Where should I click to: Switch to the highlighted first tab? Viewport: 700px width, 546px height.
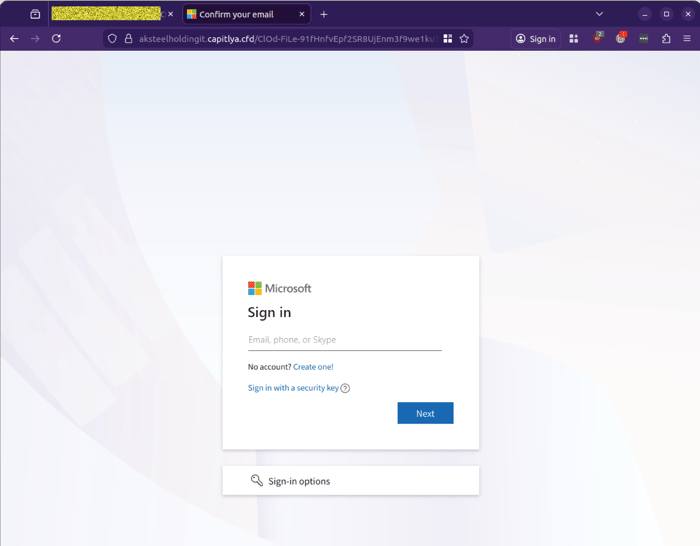click(x=106, y=14)
